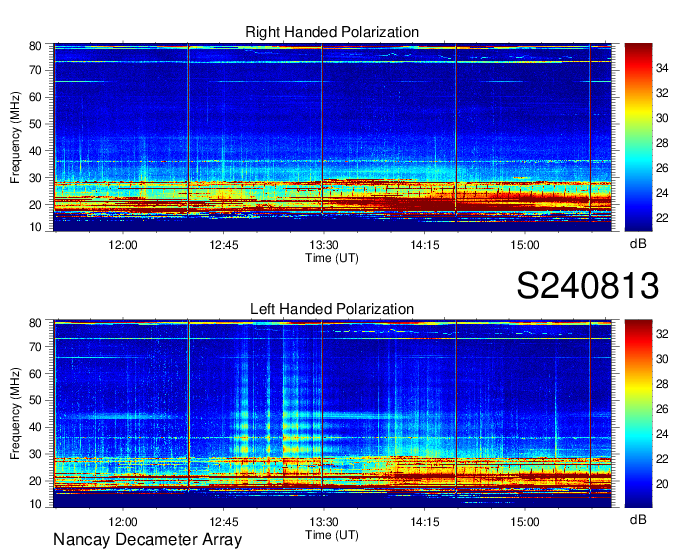This screenshot has width=680, height=552.
Task: Click the 50 MHz tick on upper frequency axis
Action: (35, 124)
